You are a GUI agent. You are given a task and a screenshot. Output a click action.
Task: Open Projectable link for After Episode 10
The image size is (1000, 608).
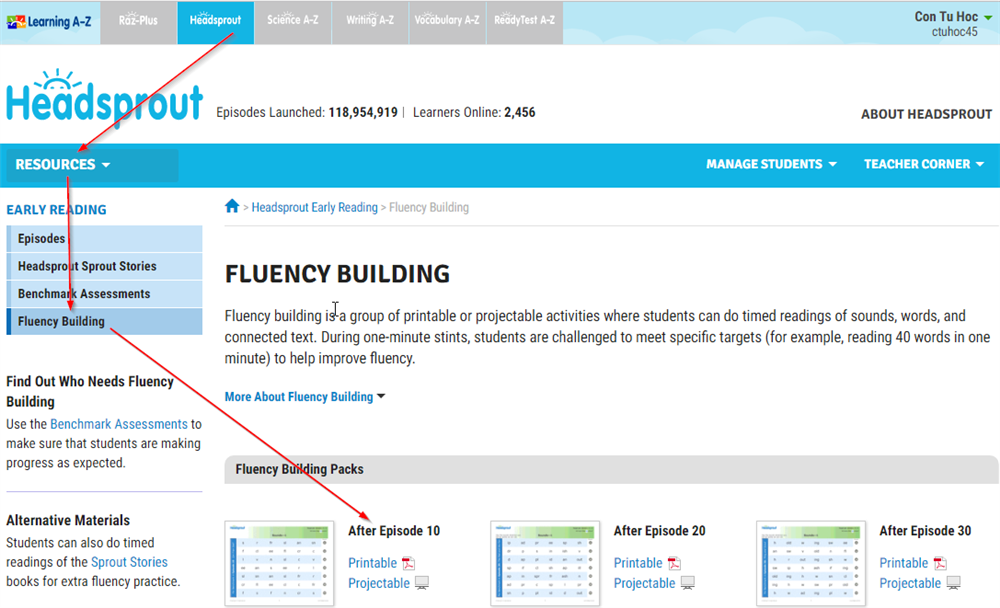[379, 583]
